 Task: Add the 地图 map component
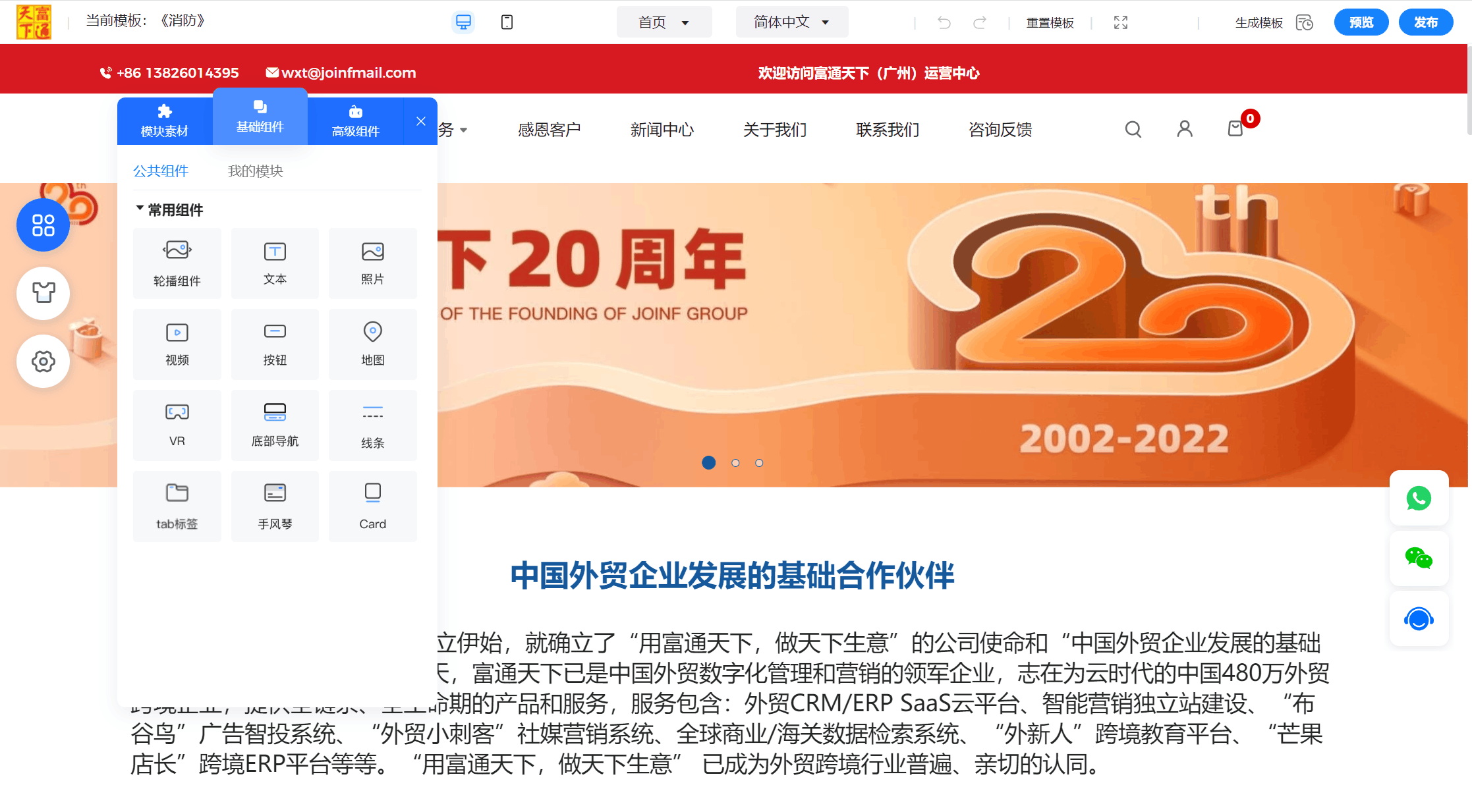pos(373,344)
